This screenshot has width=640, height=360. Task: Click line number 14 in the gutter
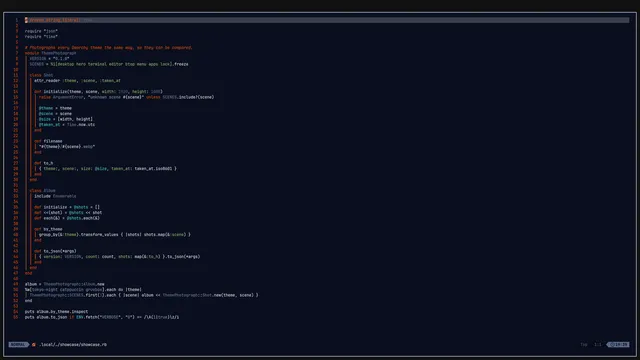pos(16,91)
